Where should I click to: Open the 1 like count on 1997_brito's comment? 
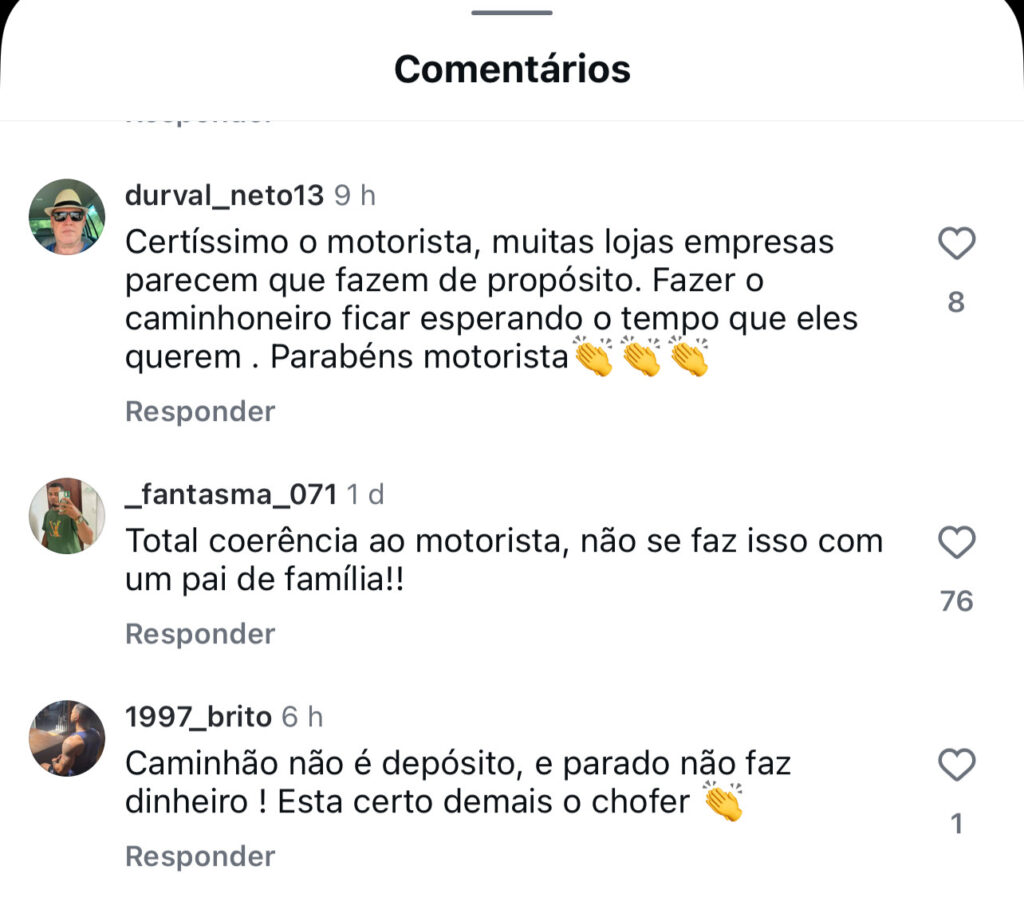coord(957,824)
